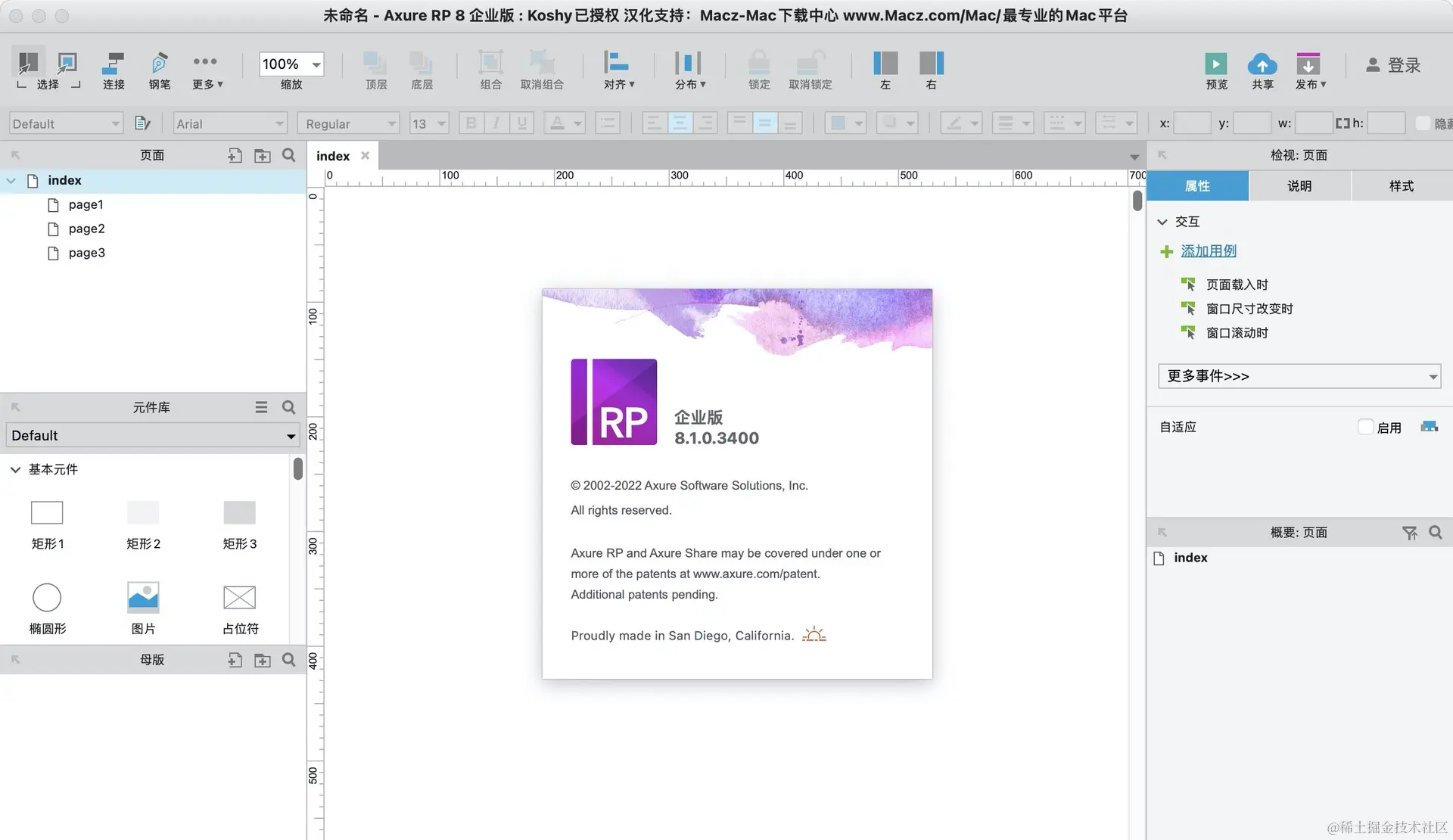Click the Login (登录) button
This screenshot has height=840, width=1453.
coord(1393,65)
